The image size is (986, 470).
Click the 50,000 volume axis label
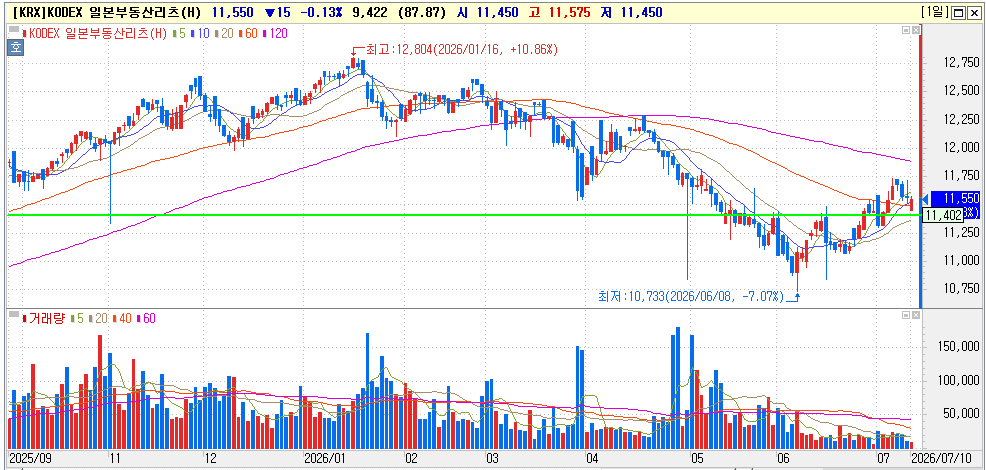[961, 413]
